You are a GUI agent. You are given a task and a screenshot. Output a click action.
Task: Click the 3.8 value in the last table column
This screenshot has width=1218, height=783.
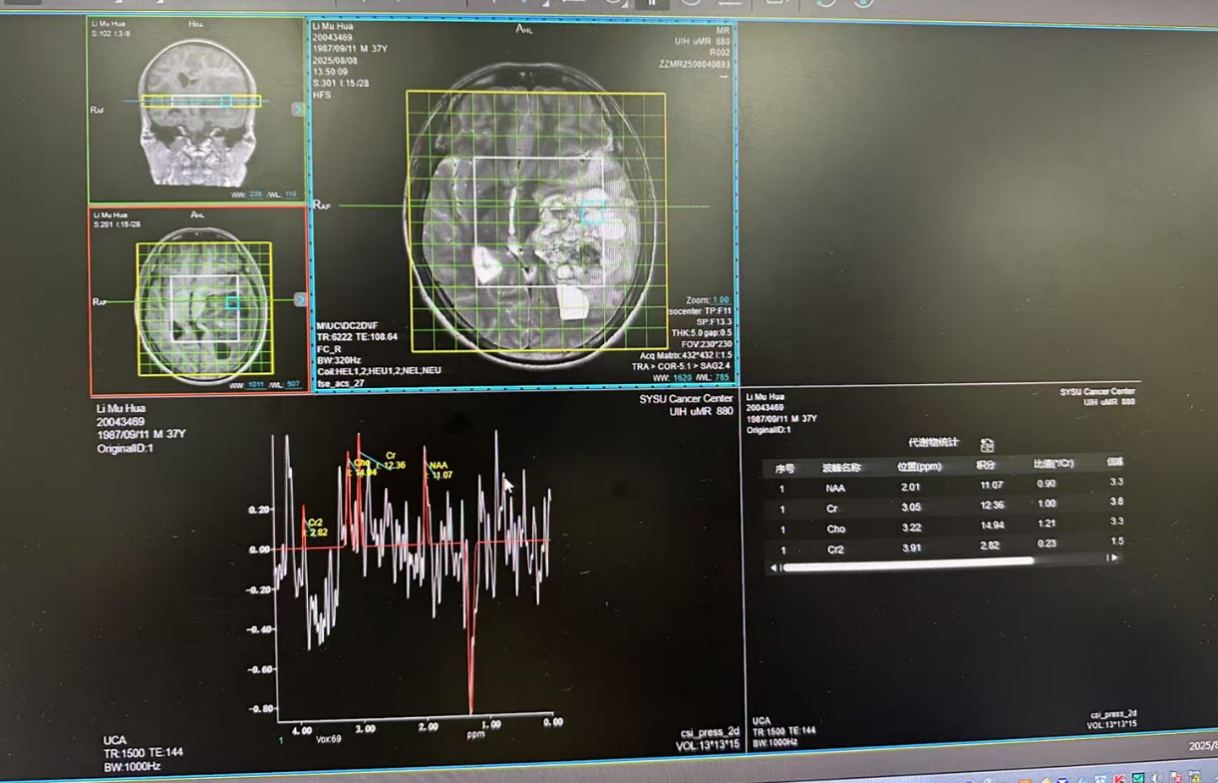pos(1116,501)
